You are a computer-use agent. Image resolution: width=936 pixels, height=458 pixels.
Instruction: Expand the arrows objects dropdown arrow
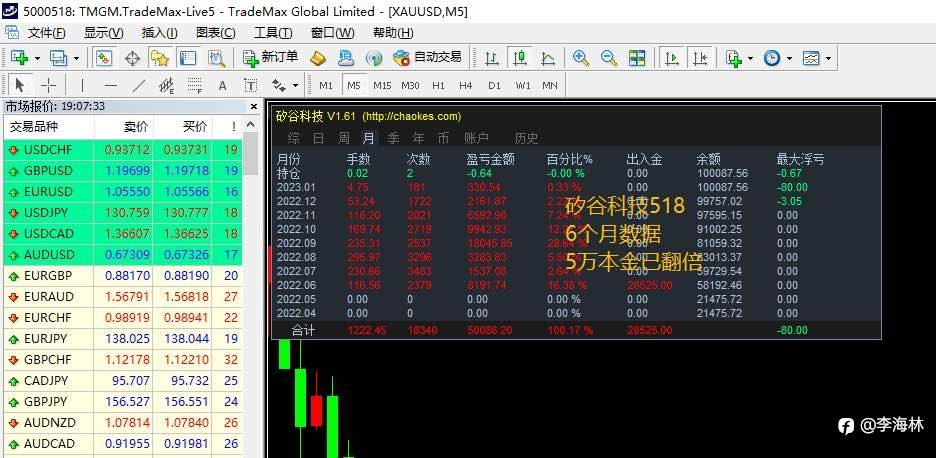pyautogui.click(x=295, y=85)
